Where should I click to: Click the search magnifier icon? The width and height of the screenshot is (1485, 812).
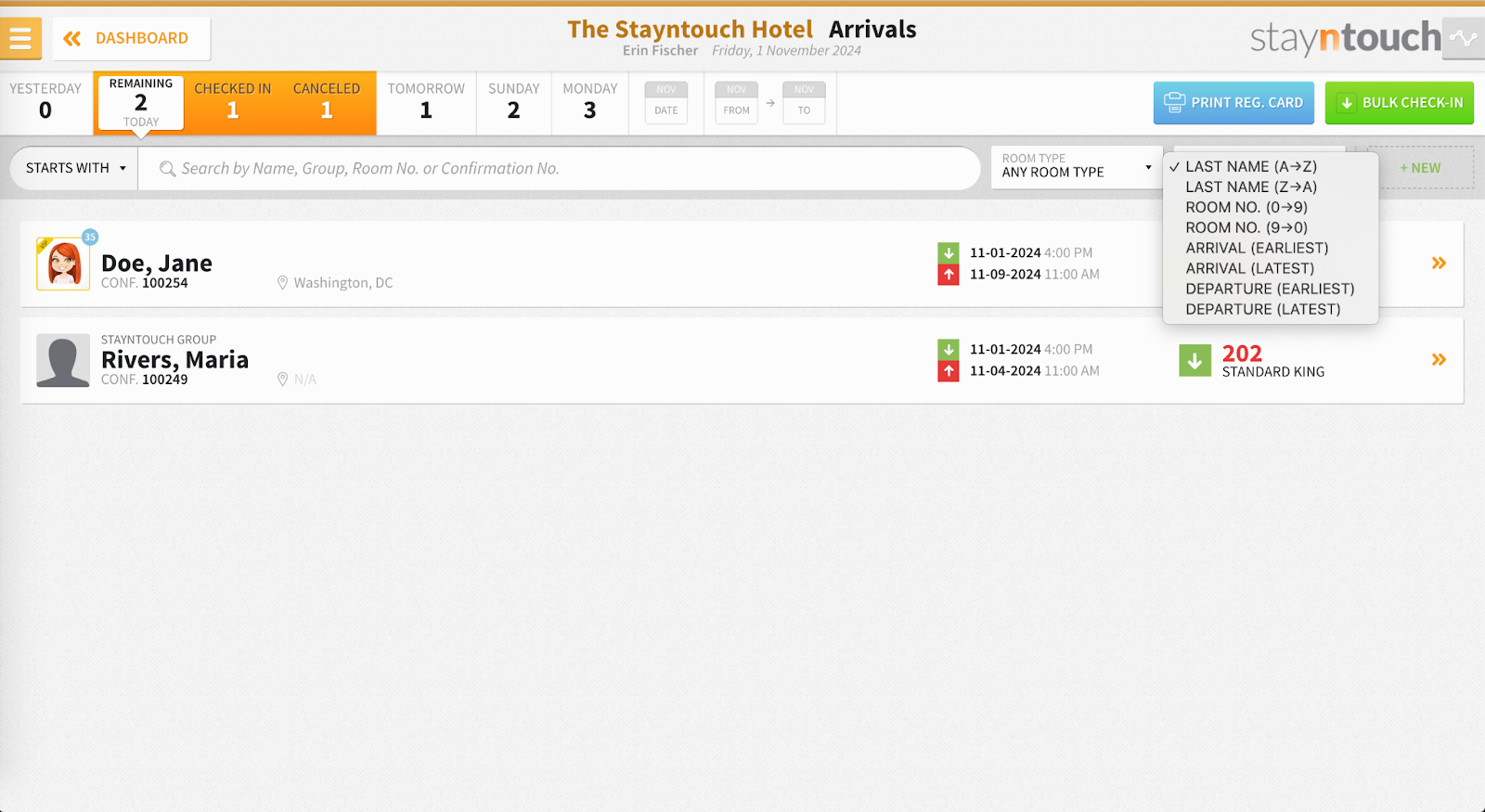(167, 169)
